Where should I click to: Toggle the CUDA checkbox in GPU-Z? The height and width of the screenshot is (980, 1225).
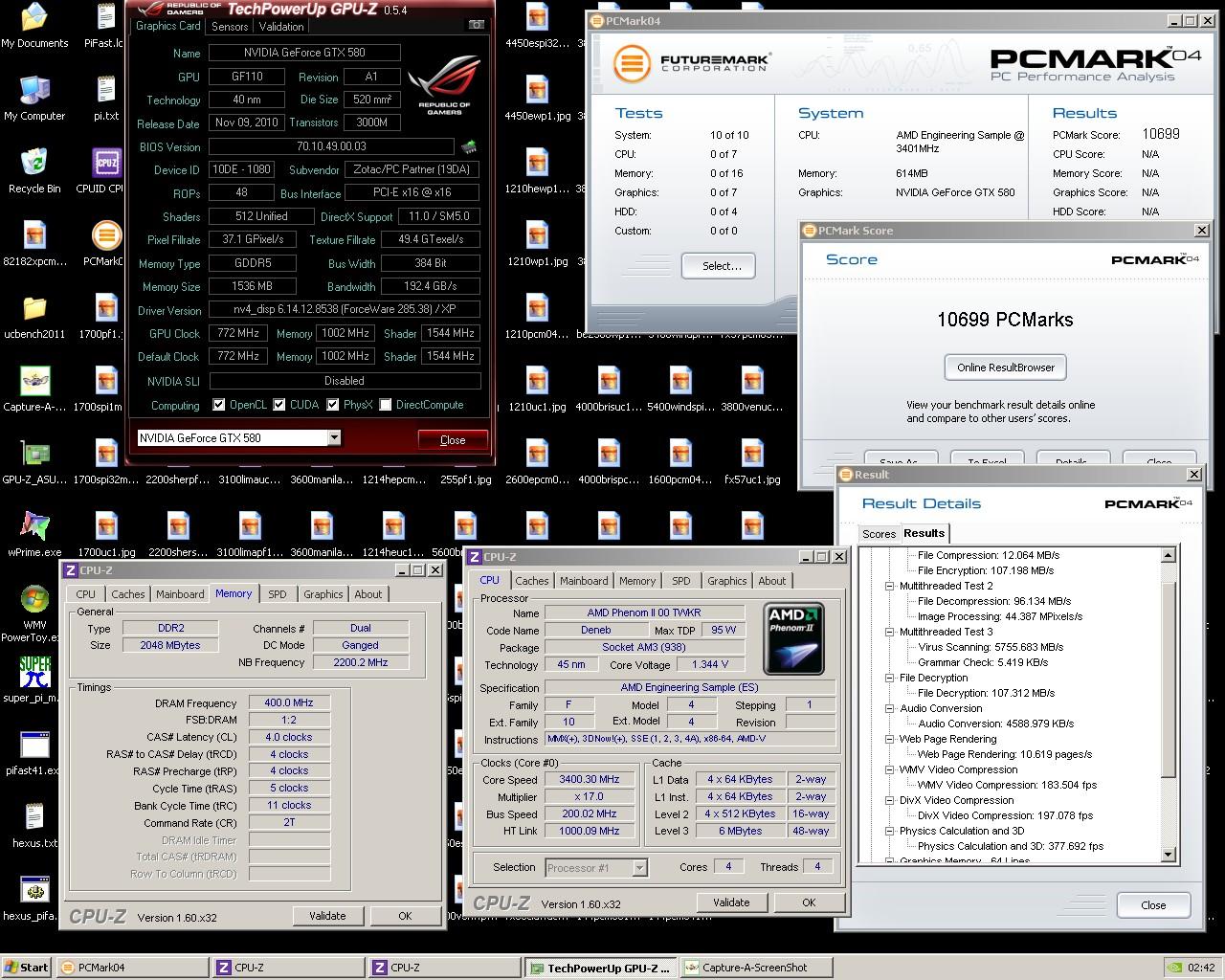pyautogui.click(x=279, y=405)
